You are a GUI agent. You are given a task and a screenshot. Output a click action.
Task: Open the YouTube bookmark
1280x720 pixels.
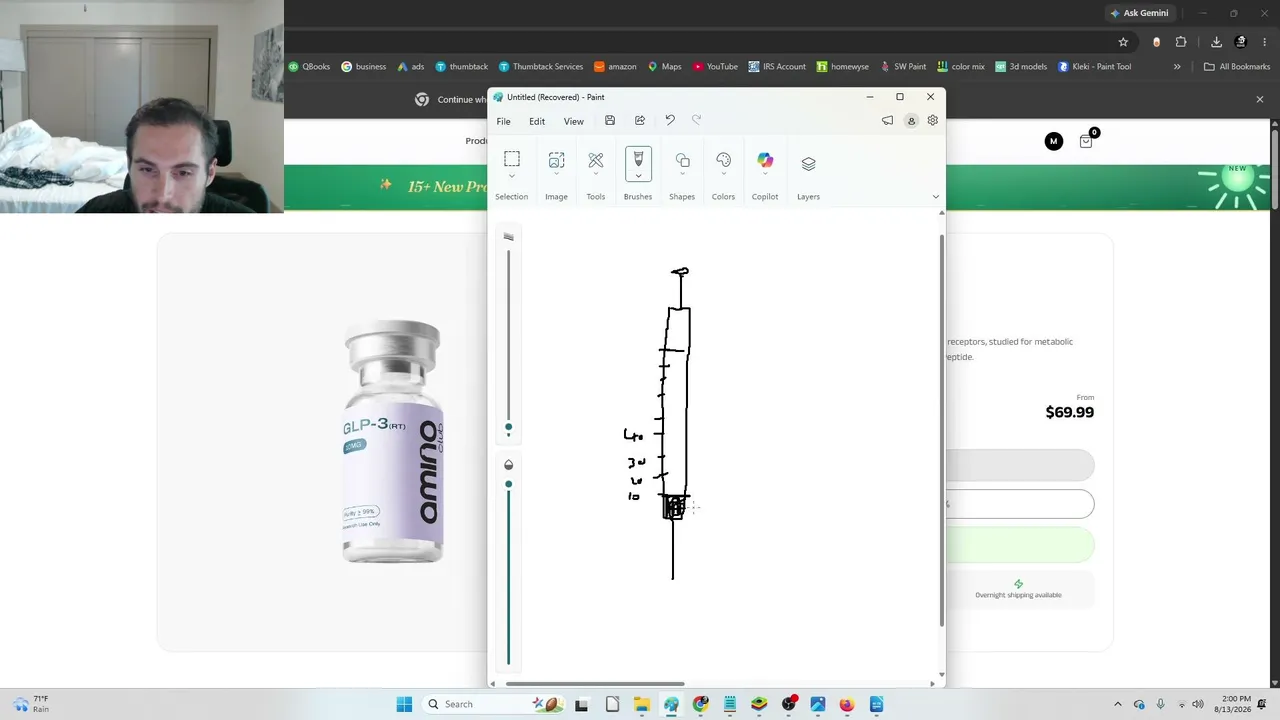pyautogui.click(x=715, y=67)
